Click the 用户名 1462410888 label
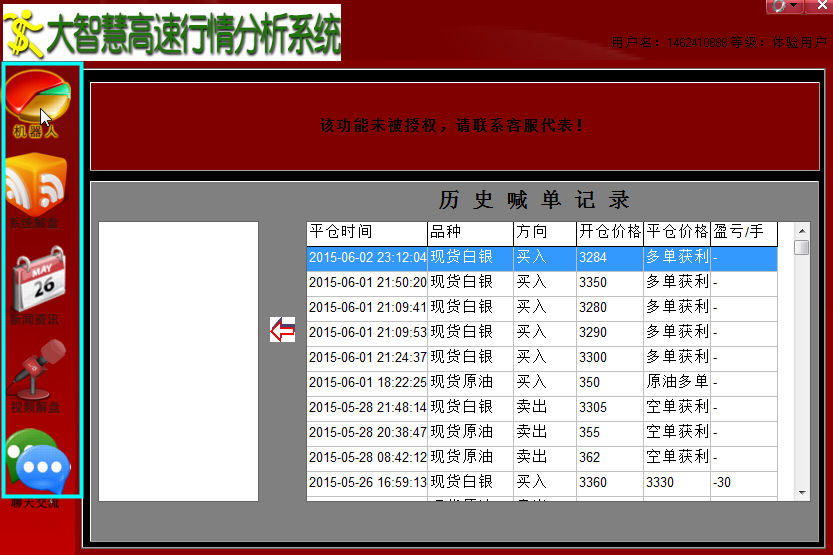 [669, 42]
